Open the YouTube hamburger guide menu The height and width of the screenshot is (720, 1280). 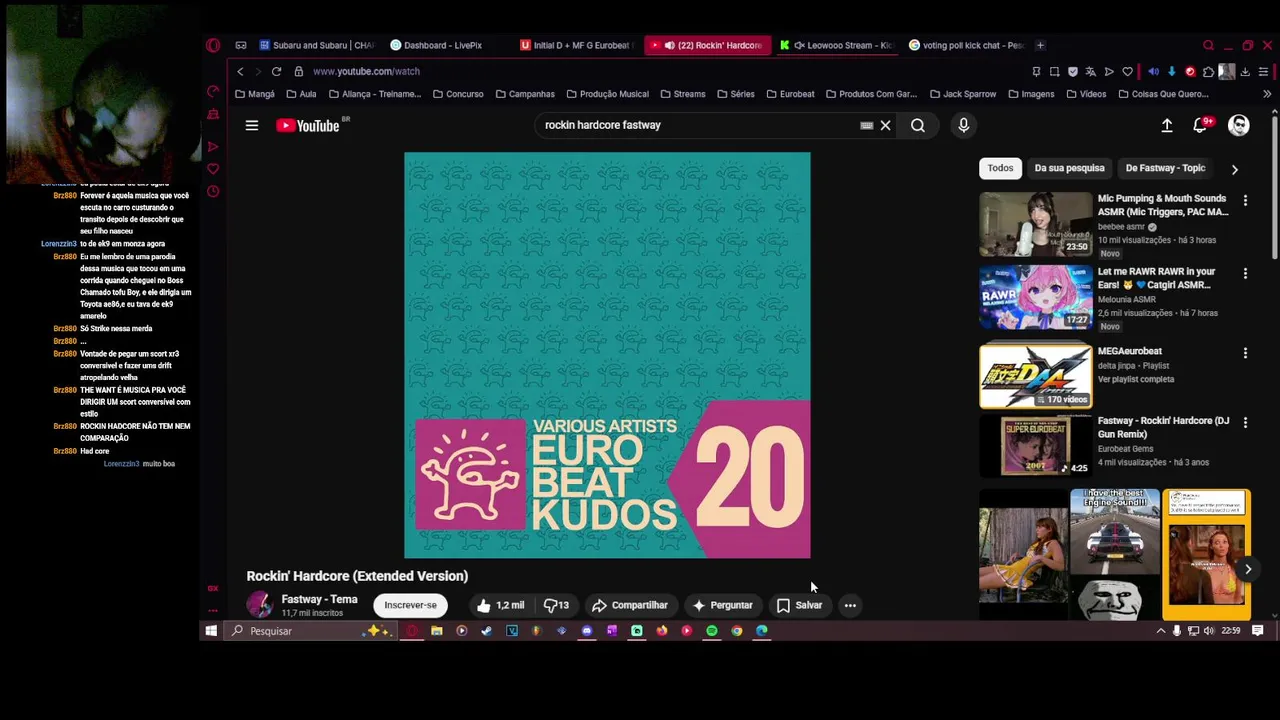click(x=252, y=125)
